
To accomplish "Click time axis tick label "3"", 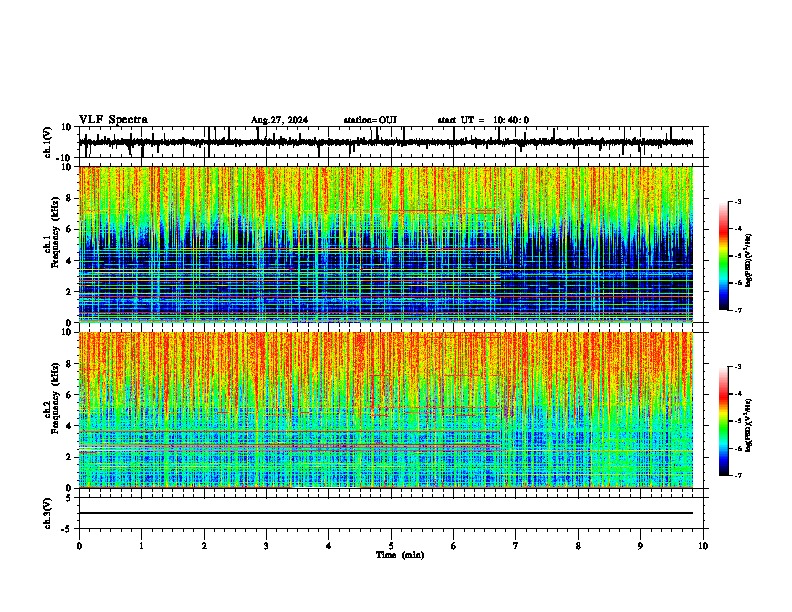I will pyautogui.click(x=266, y=546).
